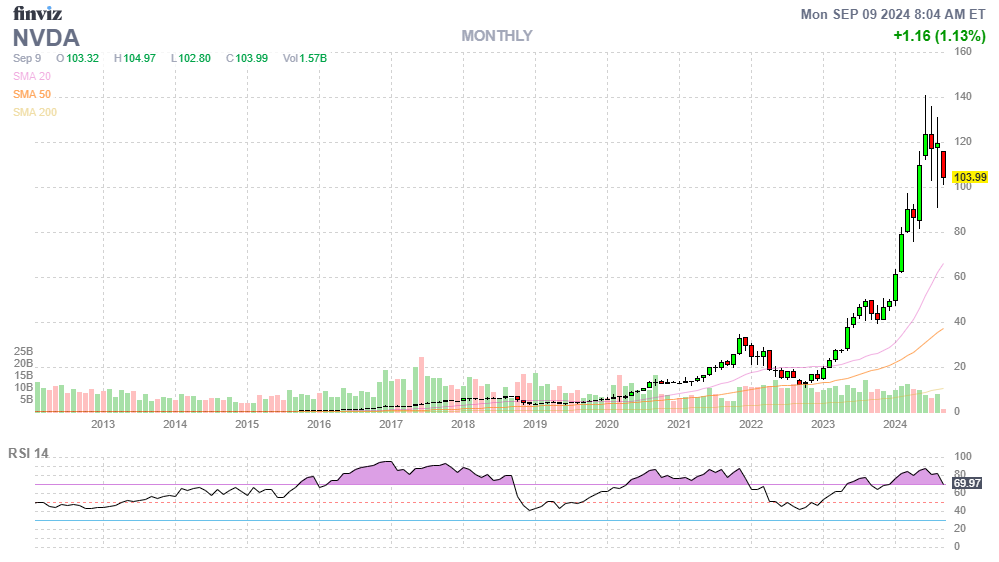The image size is (999, 562).
Task: Click the 2014 year label on axis
Action: tap(175, 424)
